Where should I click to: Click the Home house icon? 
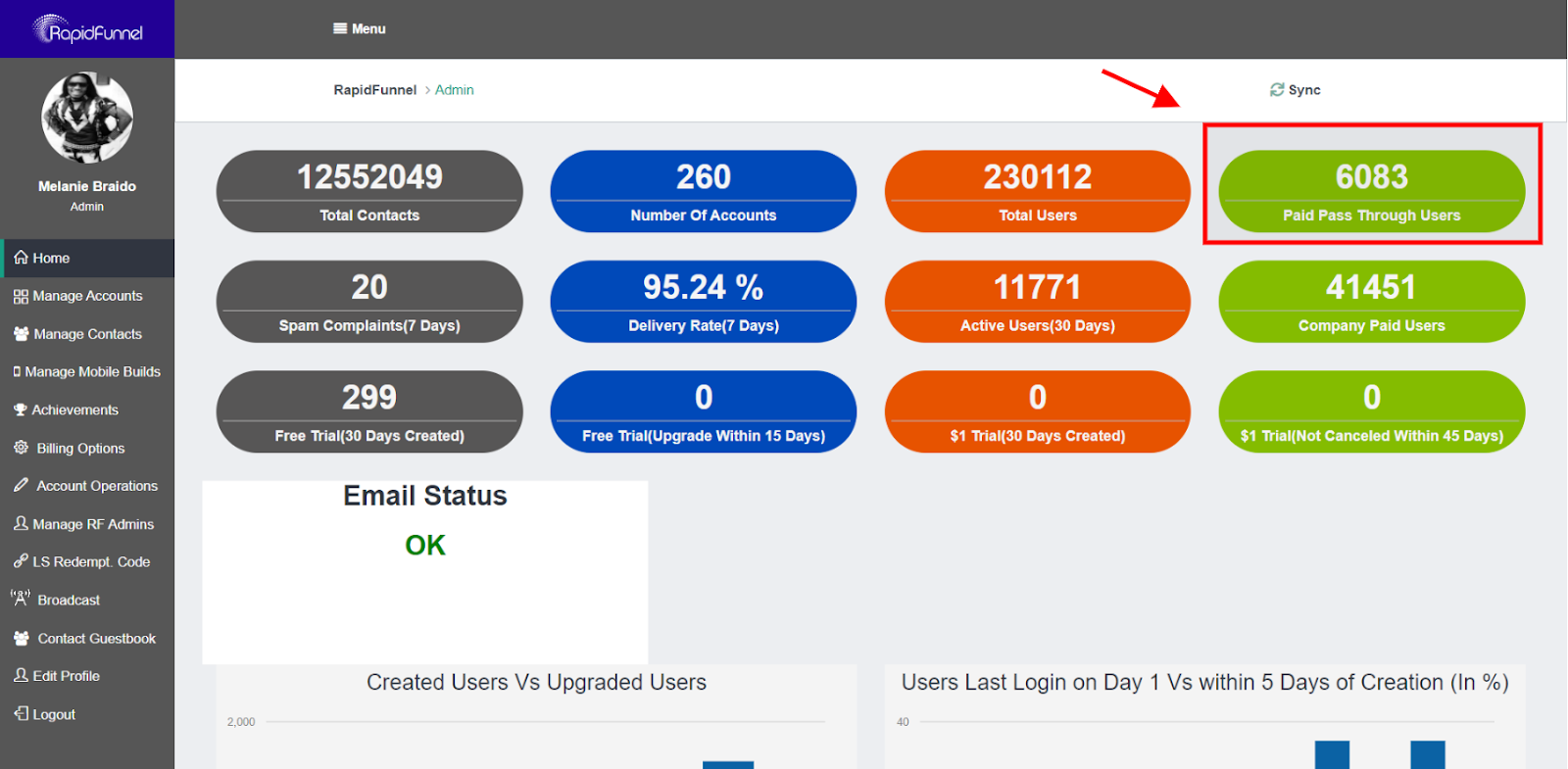click(21, 258)
